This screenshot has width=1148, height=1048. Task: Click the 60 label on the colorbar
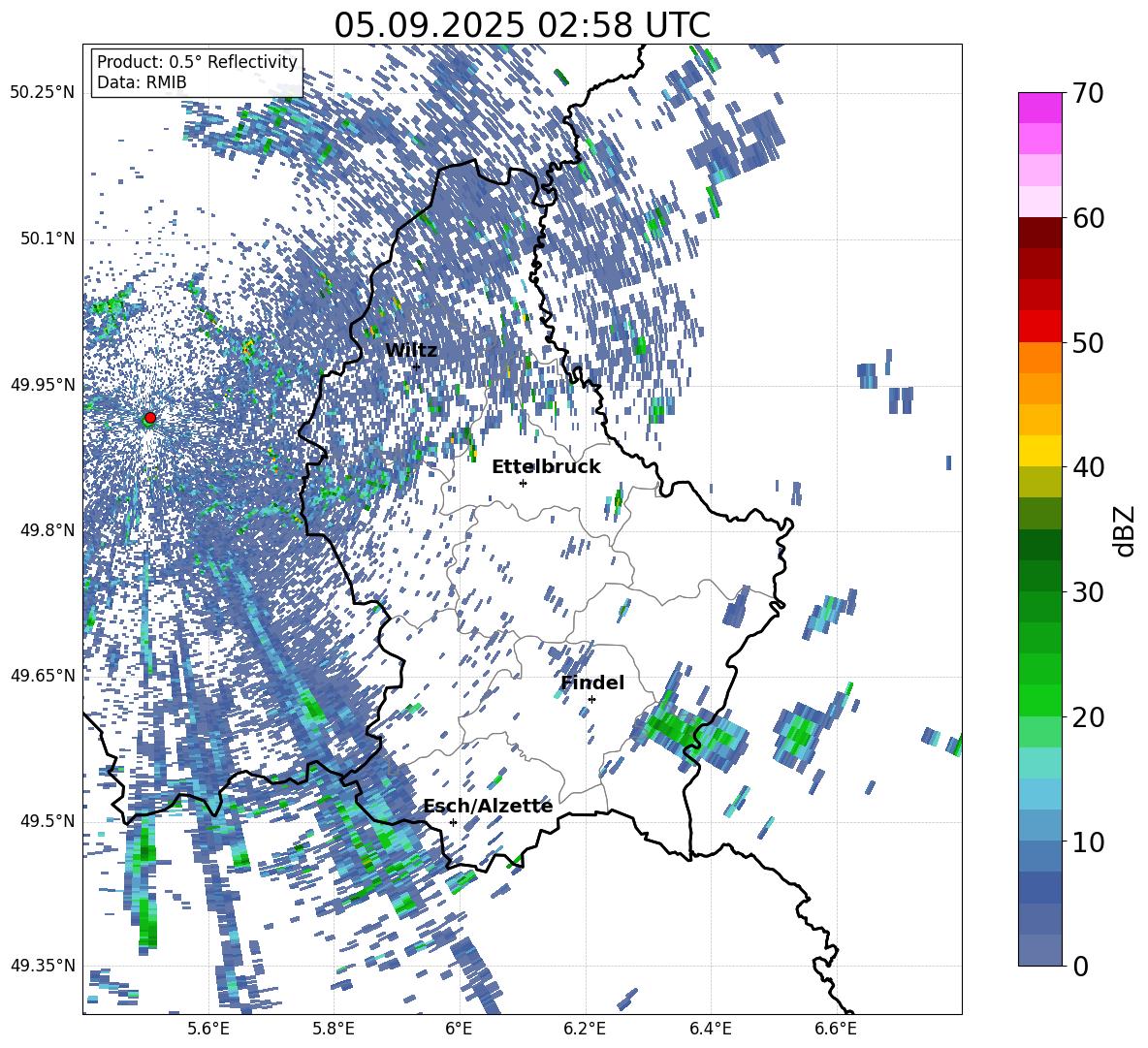[x=1088, y=218]
